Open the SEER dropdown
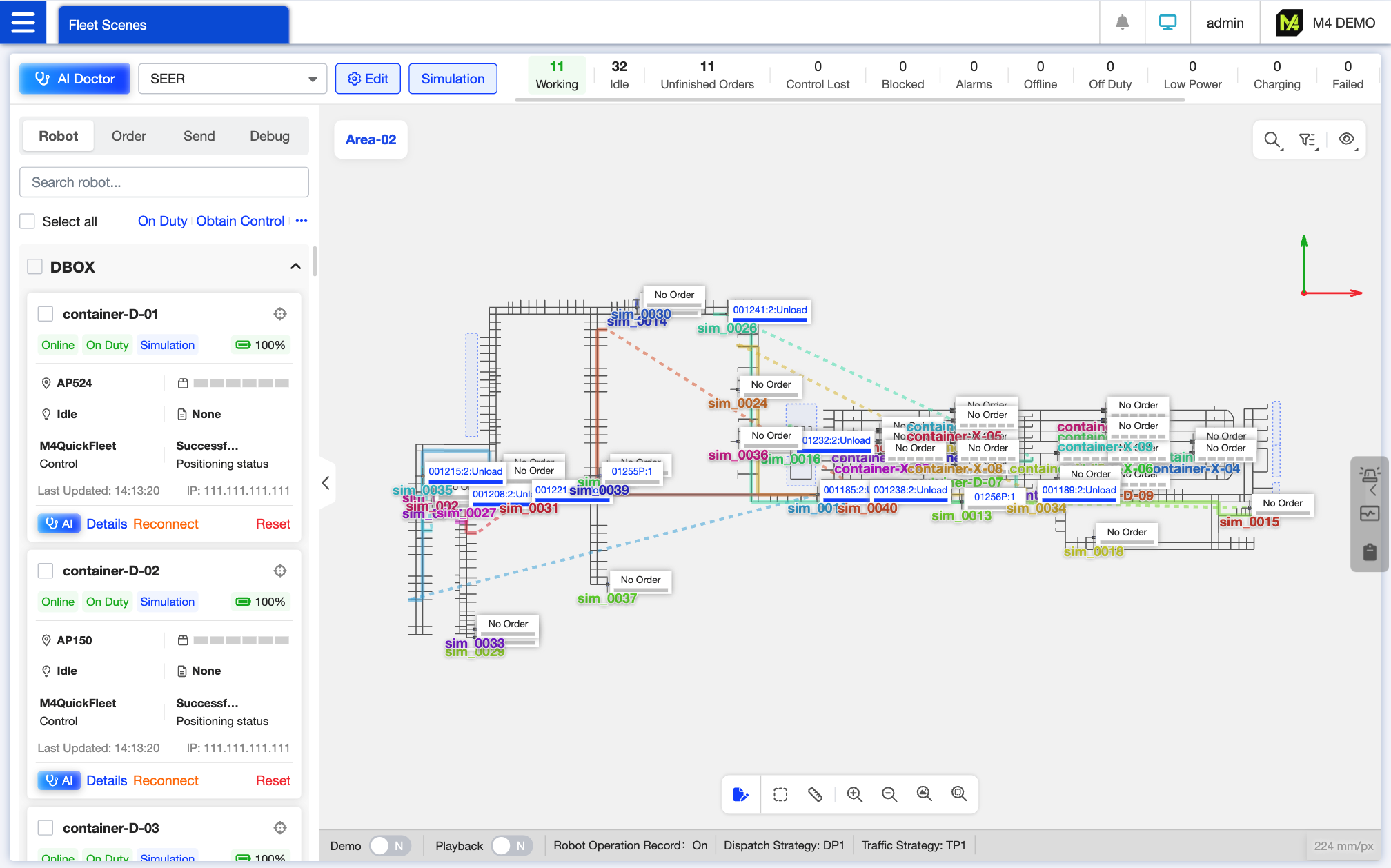 pyautogui.click(x=231, y=79)
